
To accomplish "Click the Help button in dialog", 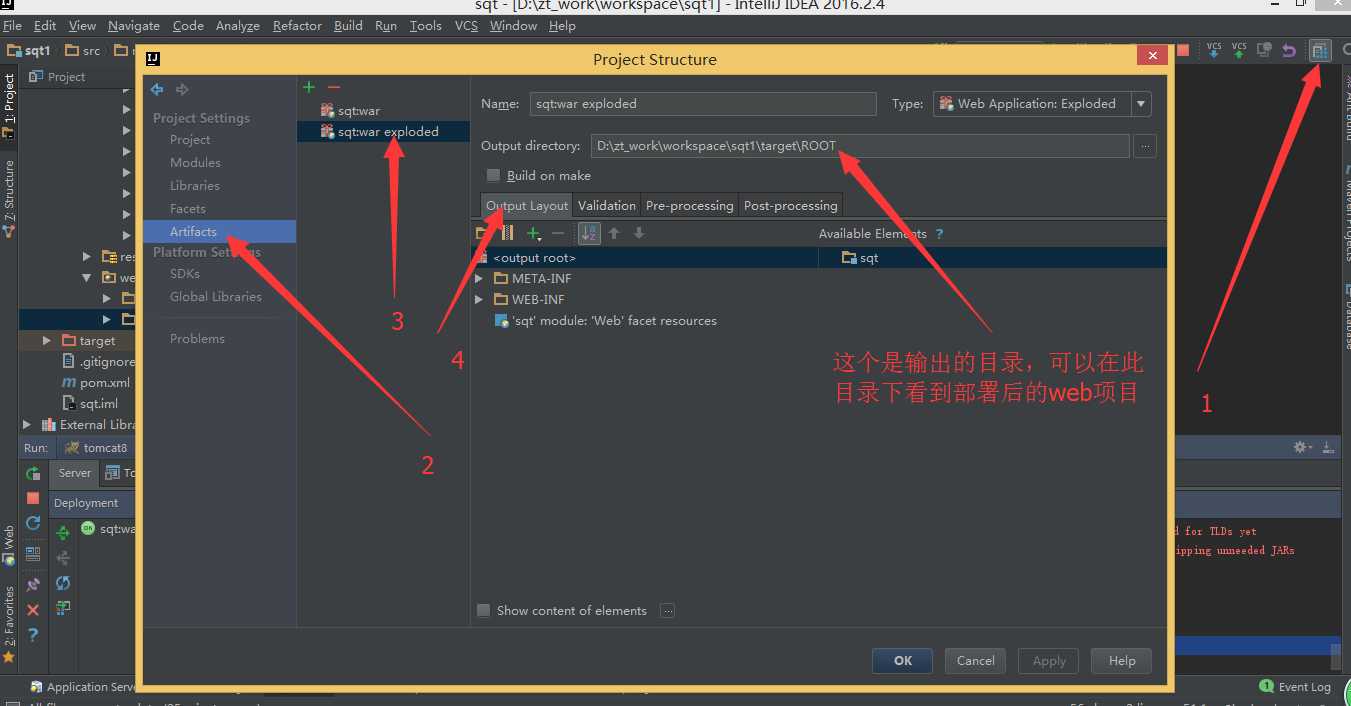I will point(1122,661).
